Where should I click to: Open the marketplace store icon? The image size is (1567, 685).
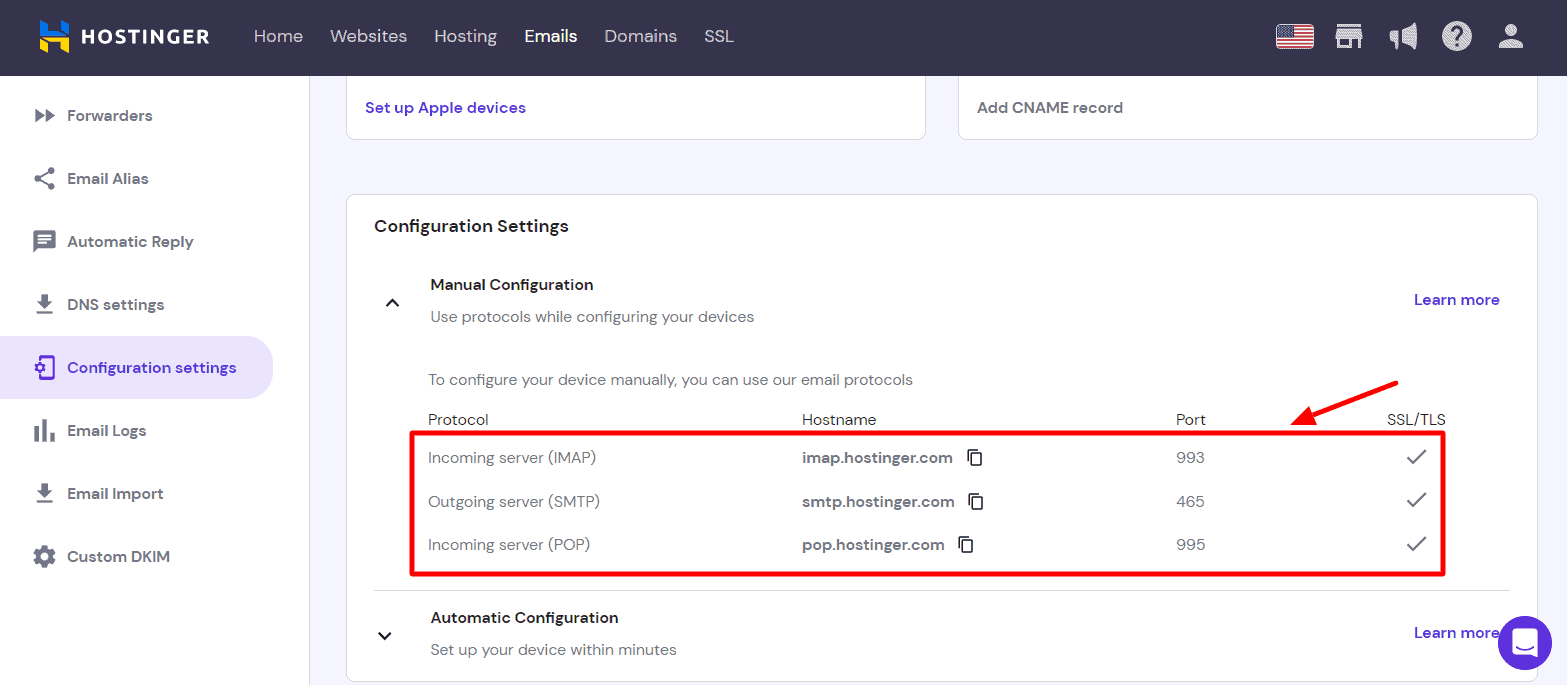1349,37
